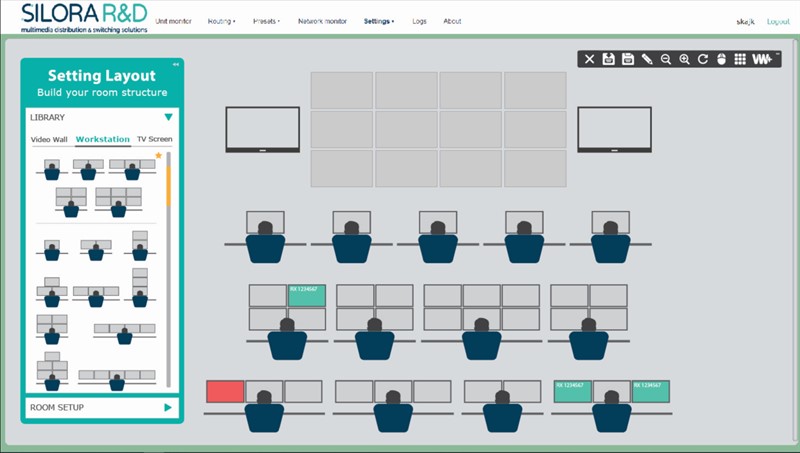Click the pencil edit tool icon
Screen dimensions: 800x453
coord(647,60)
